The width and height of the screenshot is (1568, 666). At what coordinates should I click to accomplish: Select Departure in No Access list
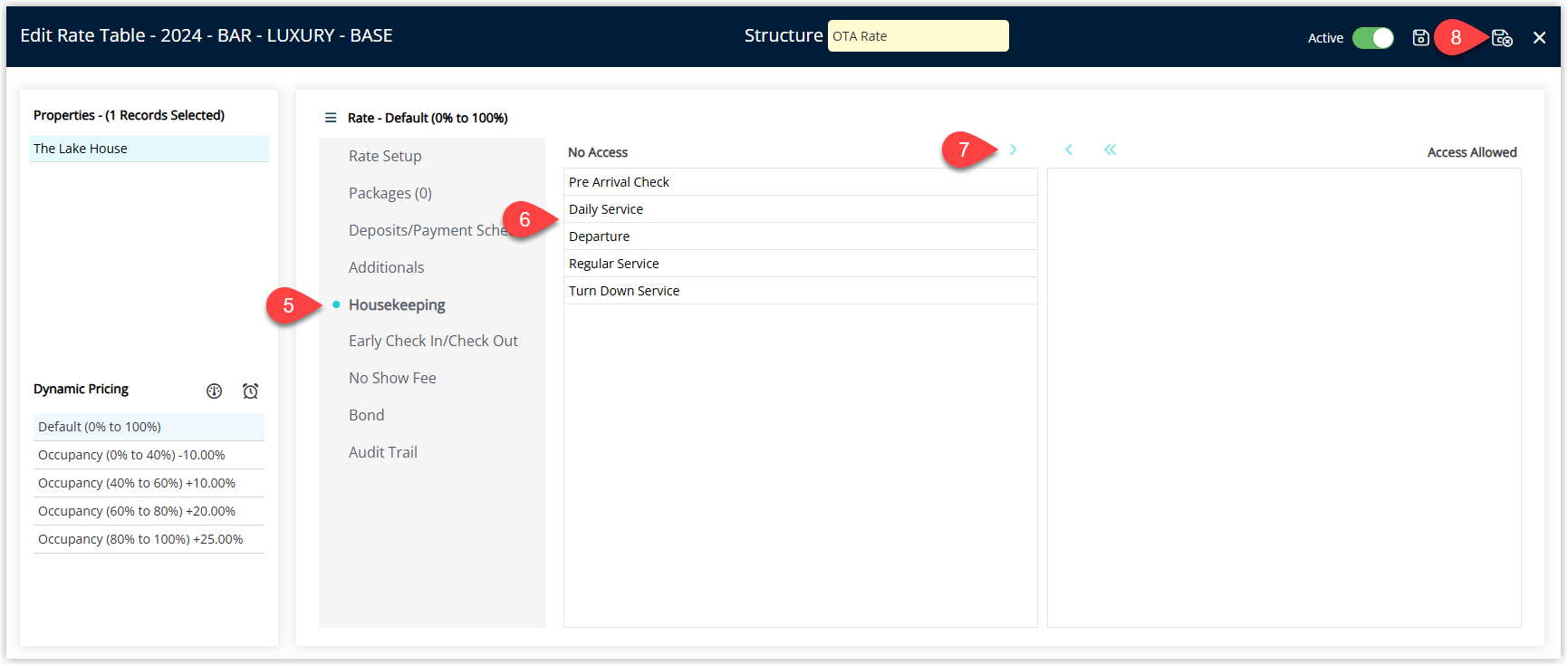(801, 236)
